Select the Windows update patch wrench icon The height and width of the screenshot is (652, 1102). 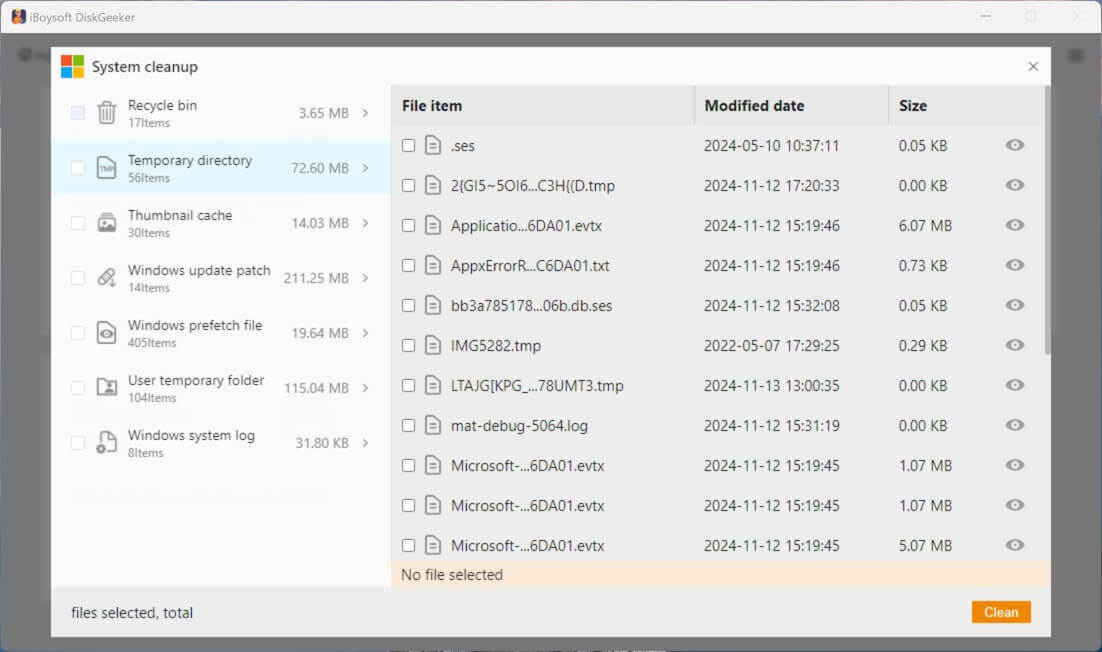coord(106,277)
